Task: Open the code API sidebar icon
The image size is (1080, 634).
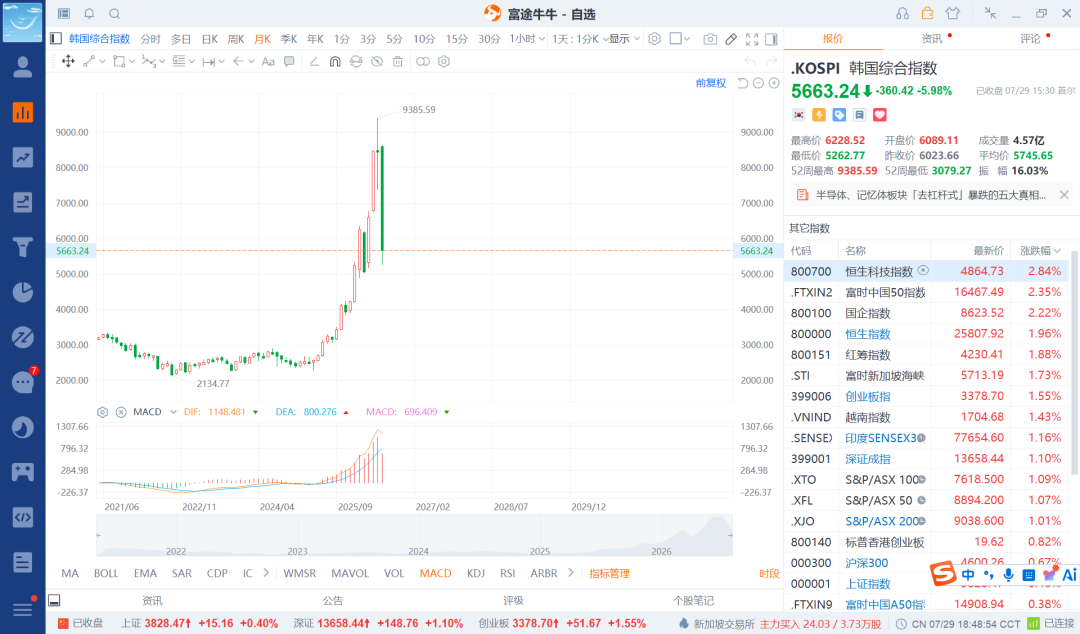Action: coord(23,518)
